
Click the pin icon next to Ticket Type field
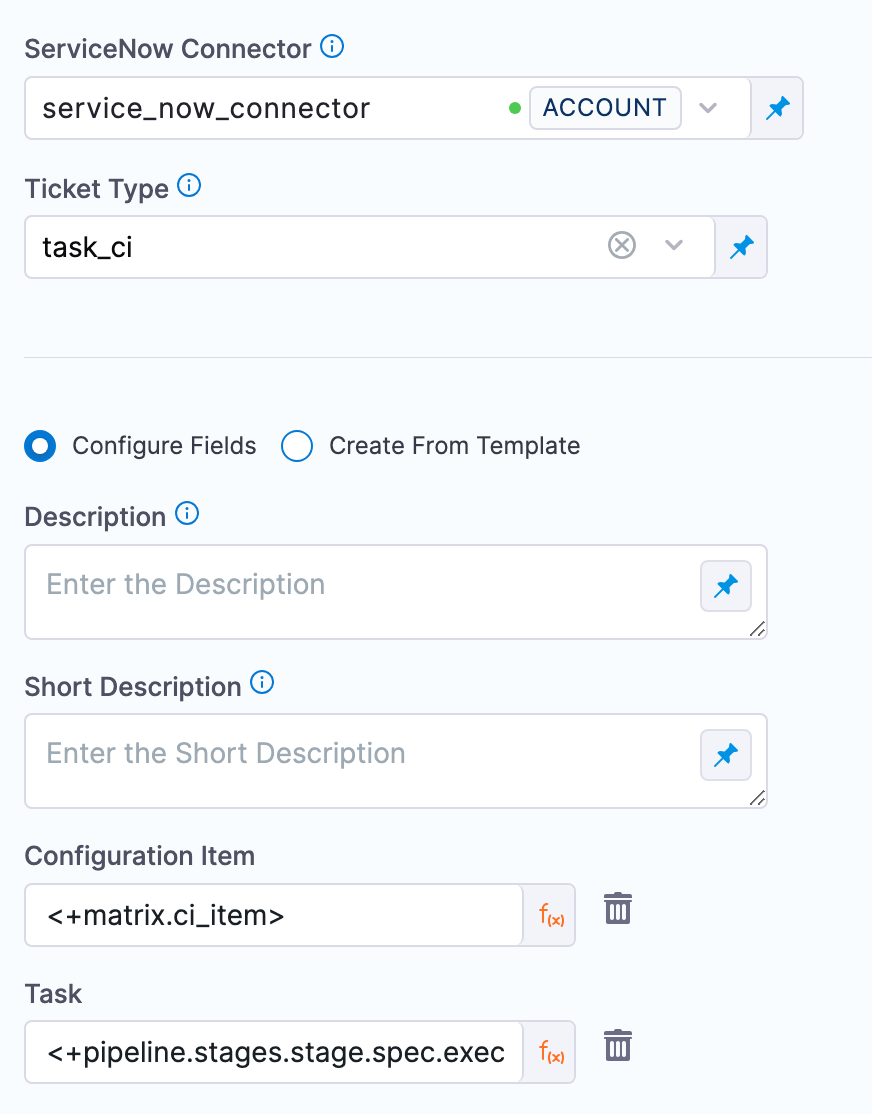pyautogui.click(x=741, y=246)
